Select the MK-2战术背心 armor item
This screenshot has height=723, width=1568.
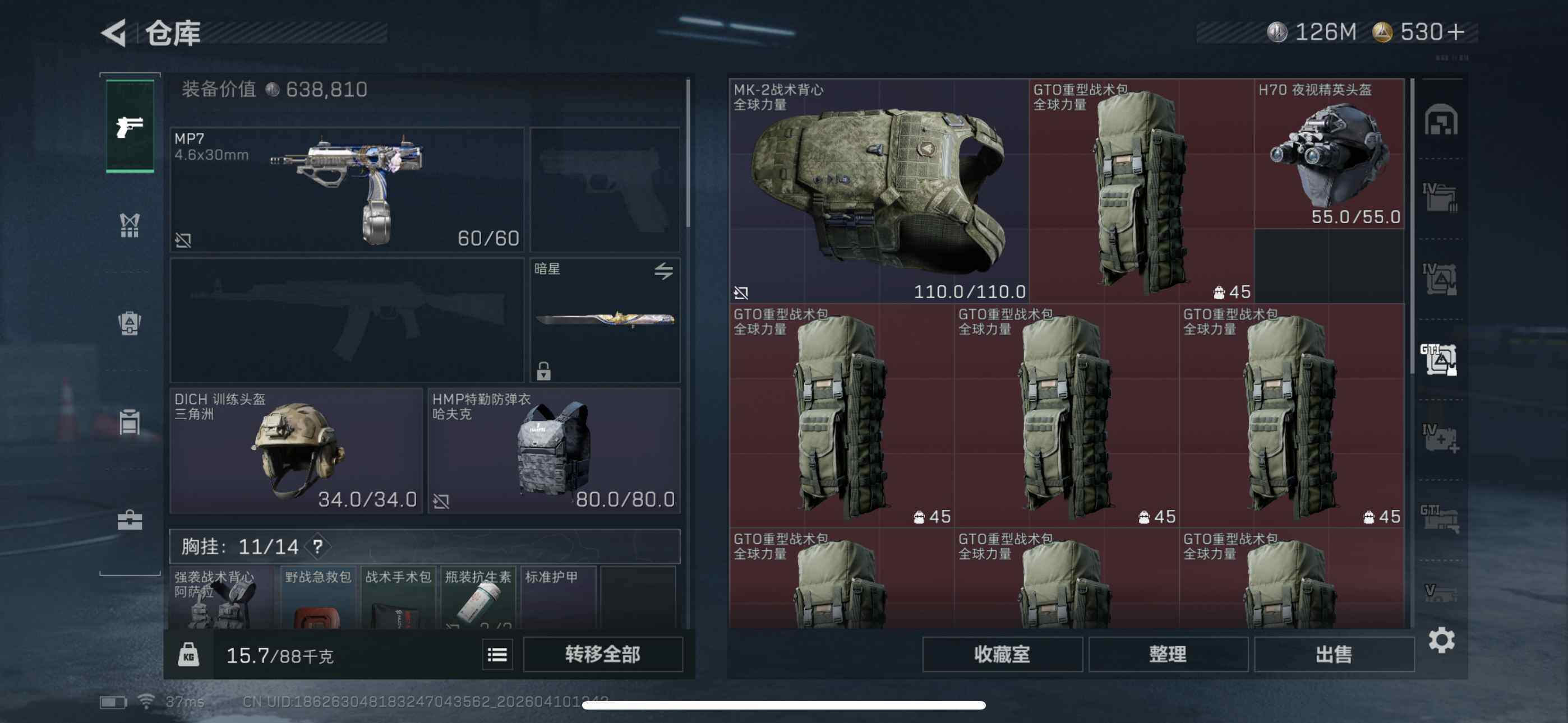(x=879, y=191)
